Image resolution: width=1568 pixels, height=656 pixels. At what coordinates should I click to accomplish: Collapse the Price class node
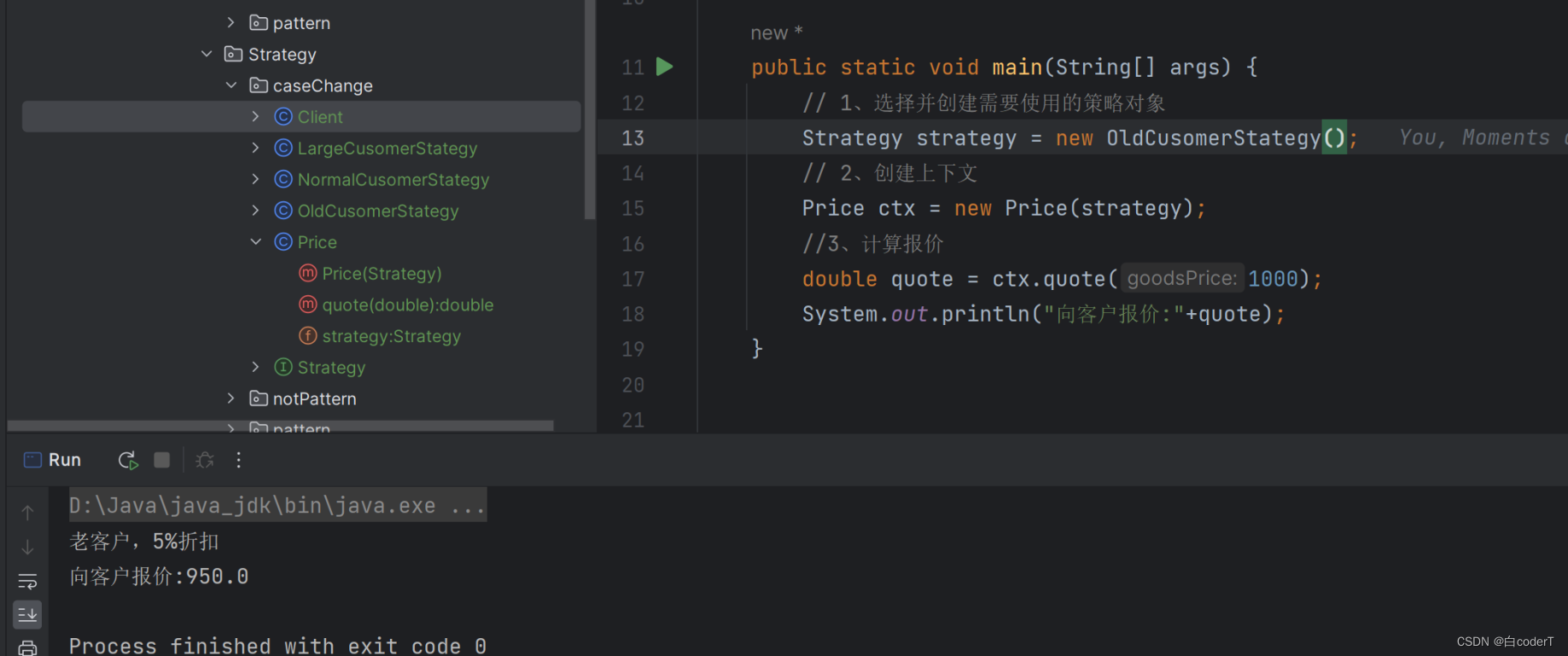point(255,241)
